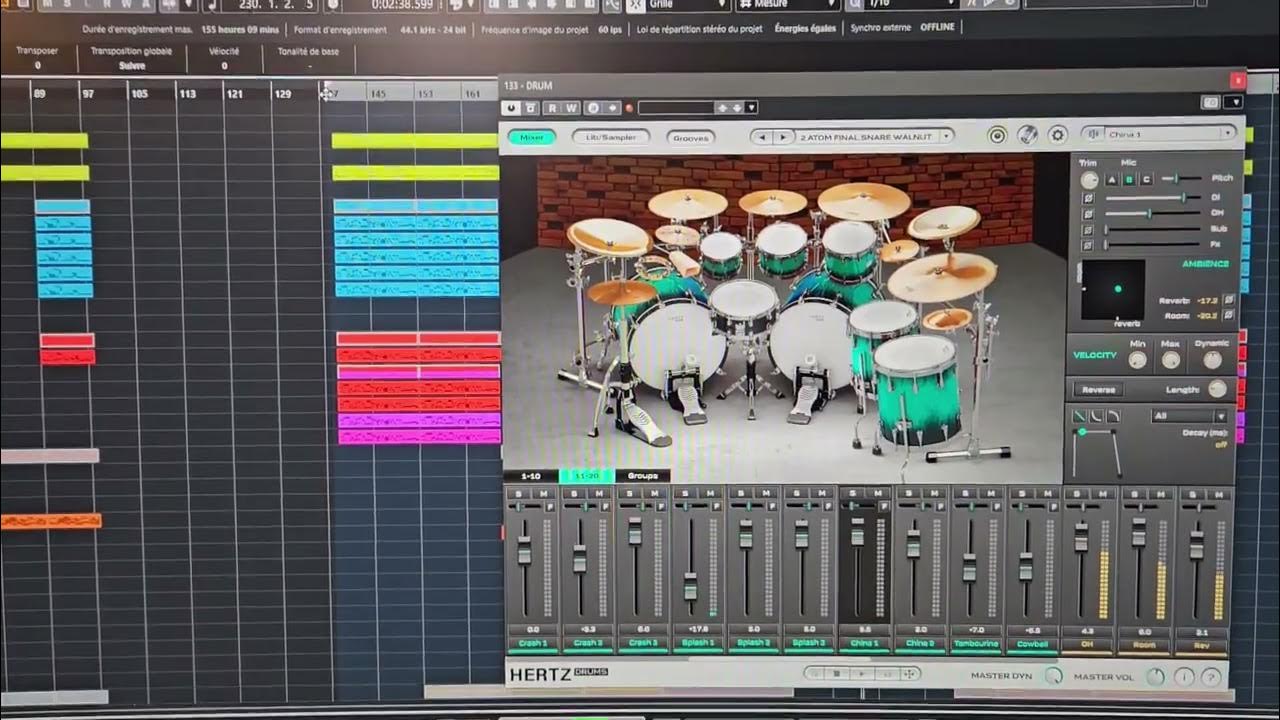The width and height of the screenshot is (1280, 720).
Task: Toggle phase invert icon on DI row
Action: pos(1089,198)
